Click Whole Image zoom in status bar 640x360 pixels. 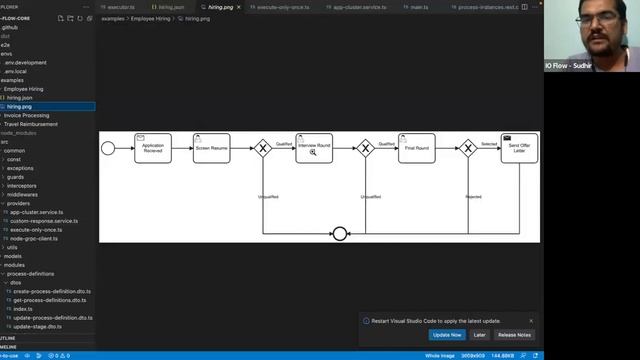click(440, 356)
